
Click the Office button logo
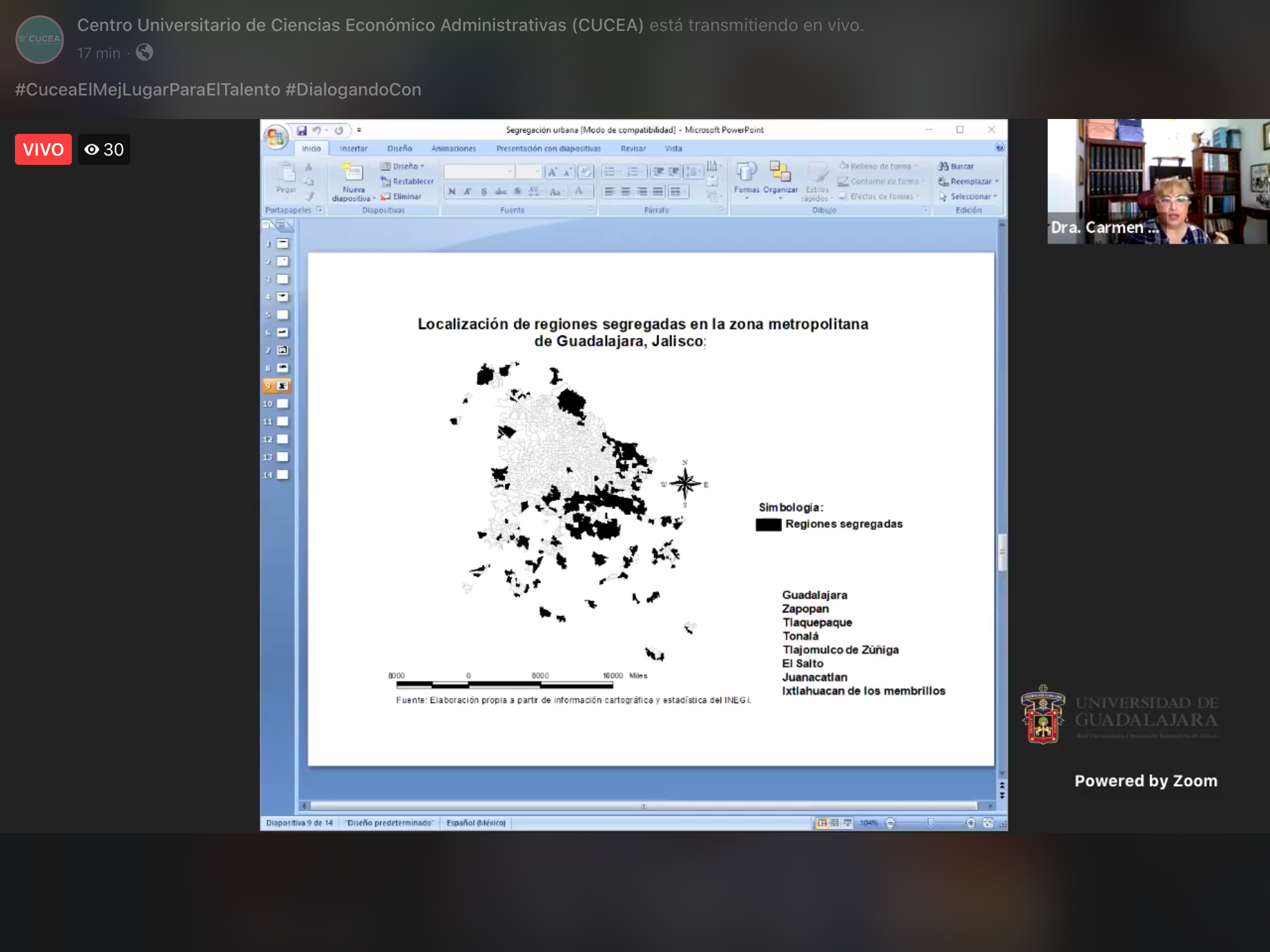275,137
